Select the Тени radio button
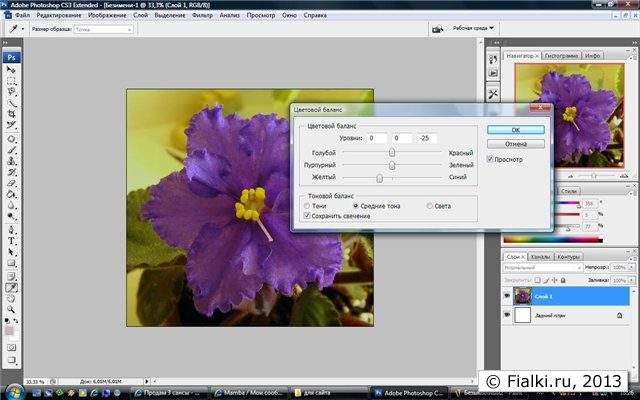 (307, 206)
